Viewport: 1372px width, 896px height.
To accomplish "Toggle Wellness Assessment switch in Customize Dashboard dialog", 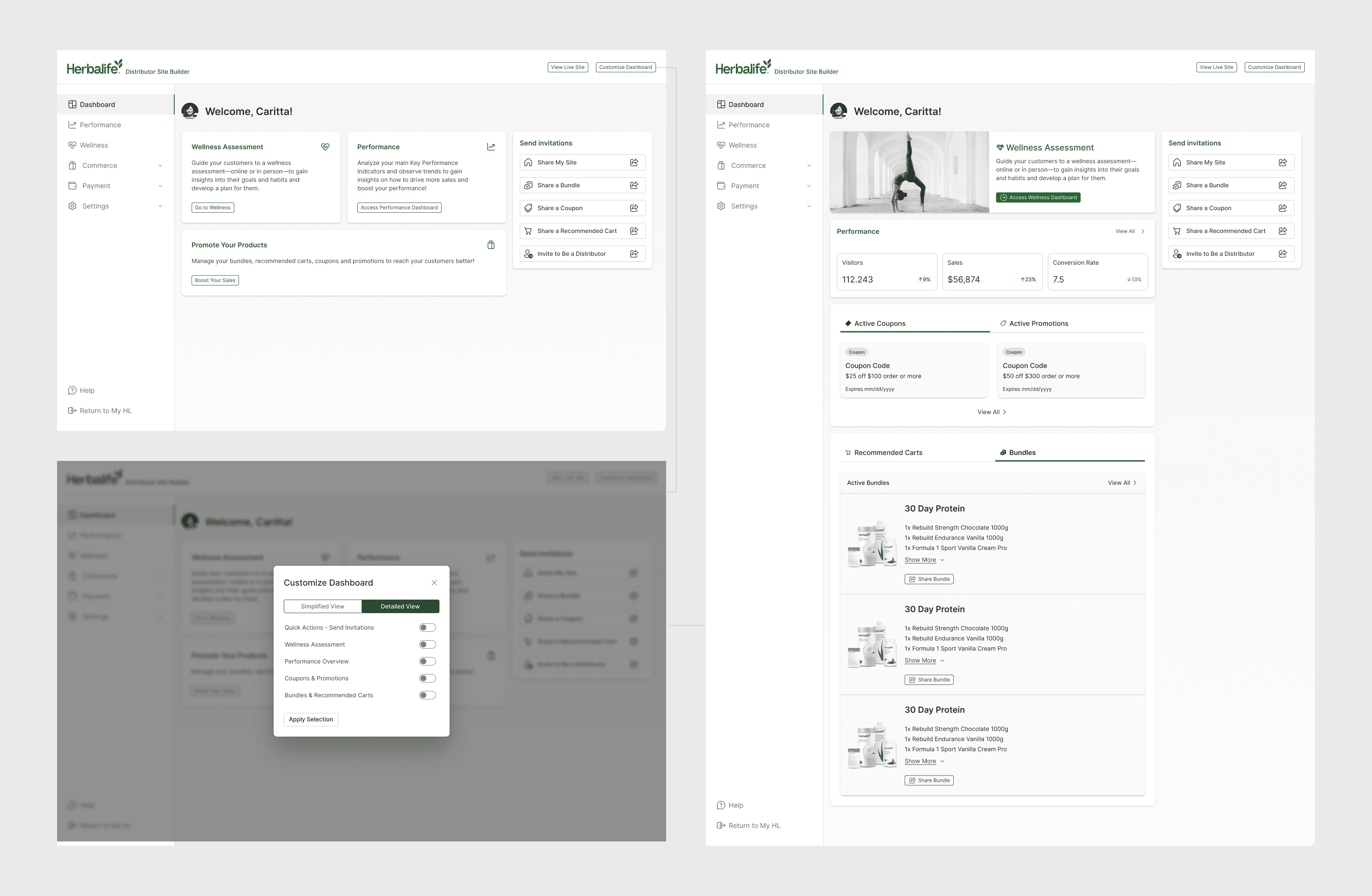I will click(x=427, y=644).
